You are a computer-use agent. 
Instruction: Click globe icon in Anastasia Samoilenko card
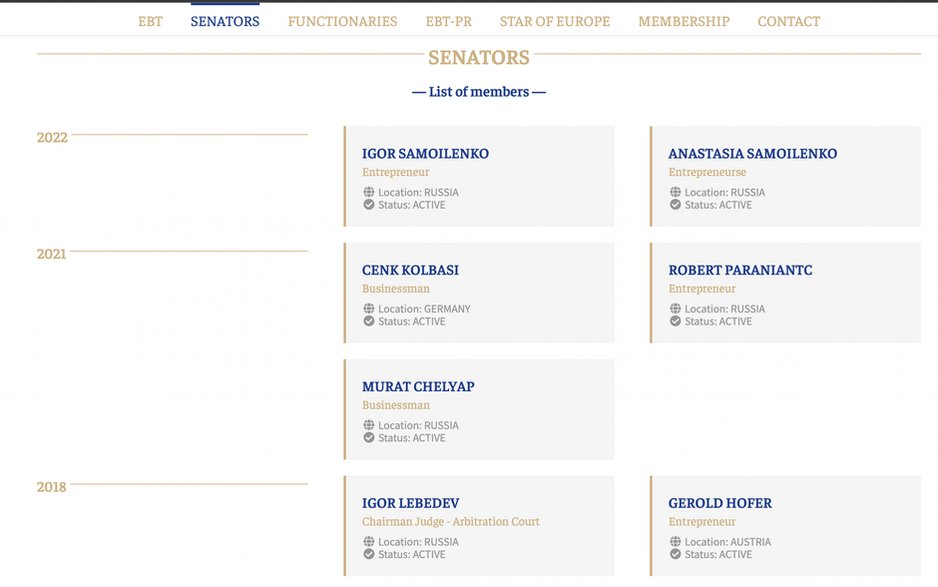point(675,192)
